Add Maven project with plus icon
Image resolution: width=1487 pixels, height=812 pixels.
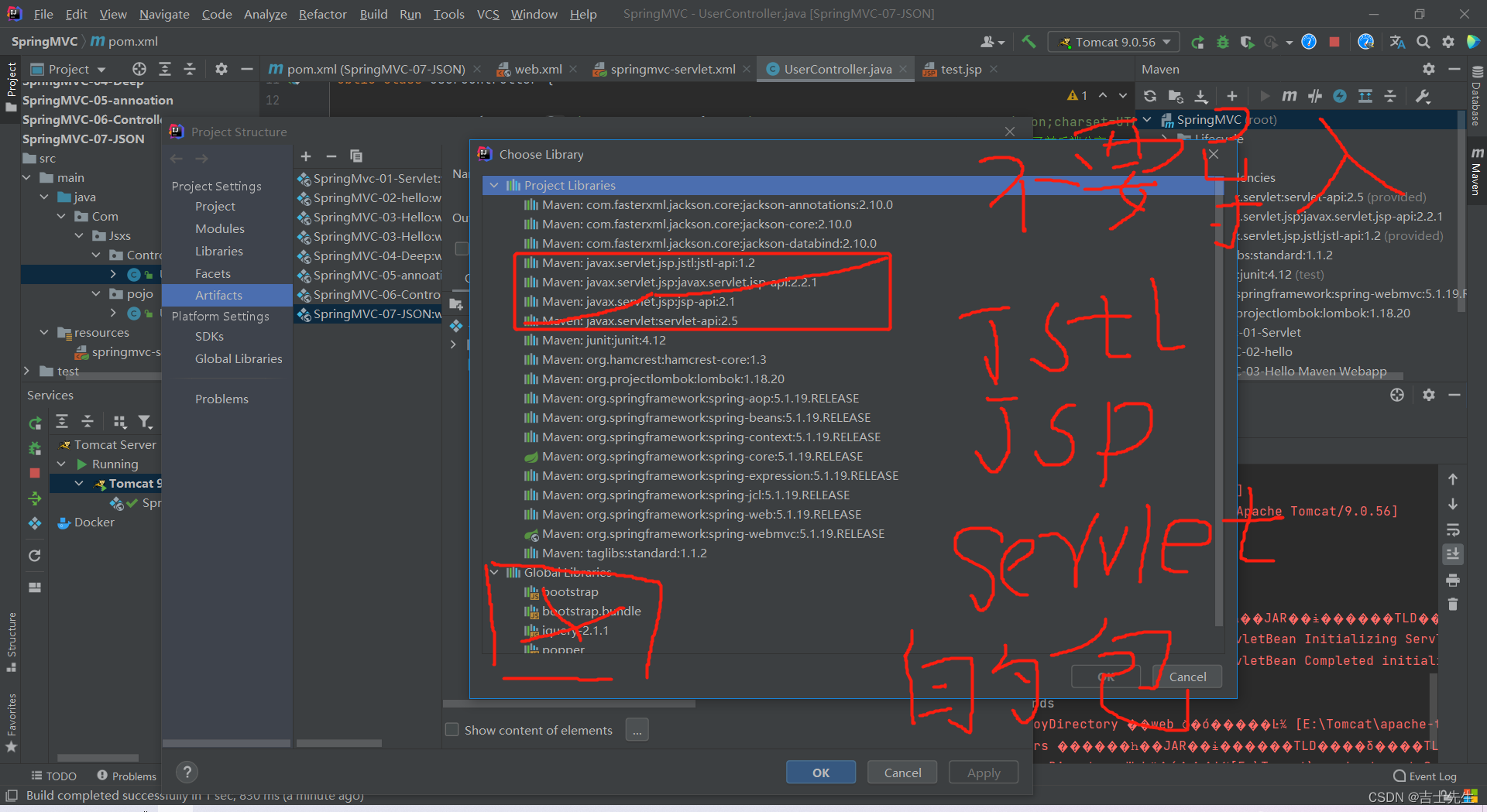click(x=1232, y=96)
